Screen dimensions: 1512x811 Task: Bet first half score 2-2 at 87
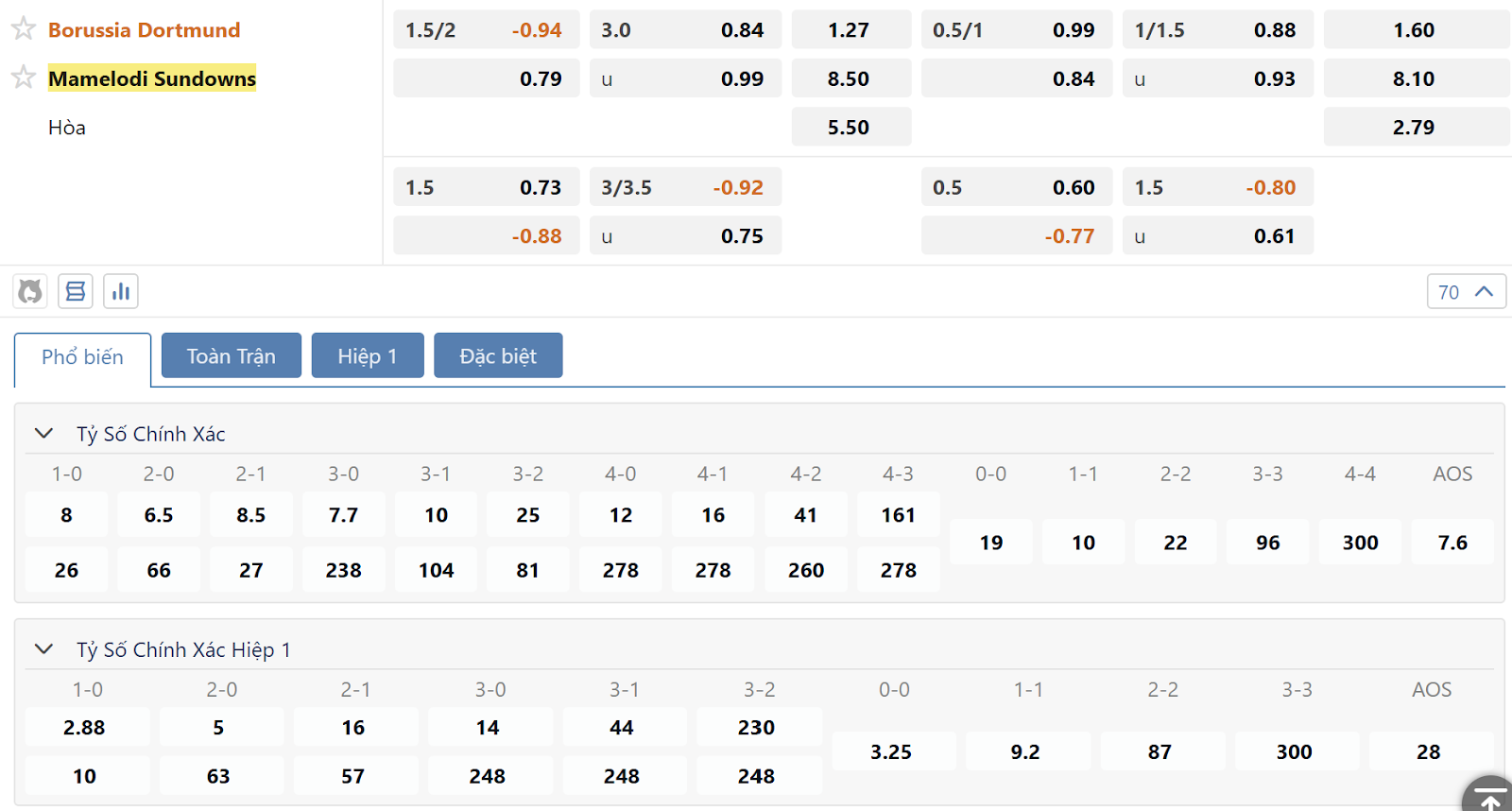click(x=1161, y=751)
